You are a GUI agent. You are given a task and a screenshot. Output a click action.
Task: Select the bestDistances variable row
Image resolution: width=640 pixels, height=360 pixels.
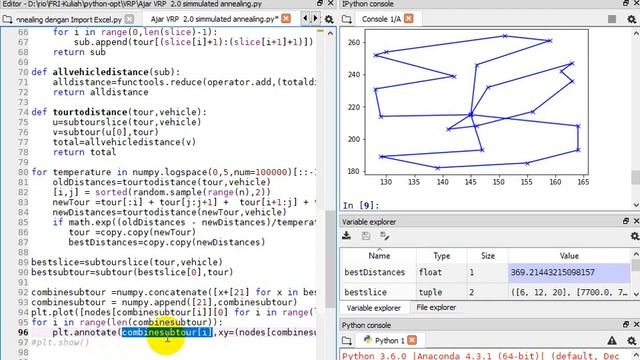pyautogui.click(x=486, y=272)
